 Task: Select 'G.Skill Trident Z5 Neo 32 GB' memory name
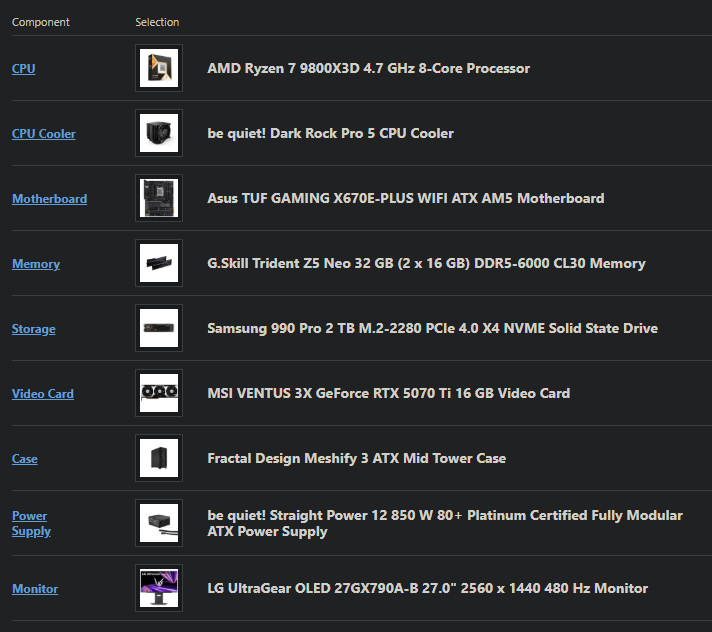426,263
